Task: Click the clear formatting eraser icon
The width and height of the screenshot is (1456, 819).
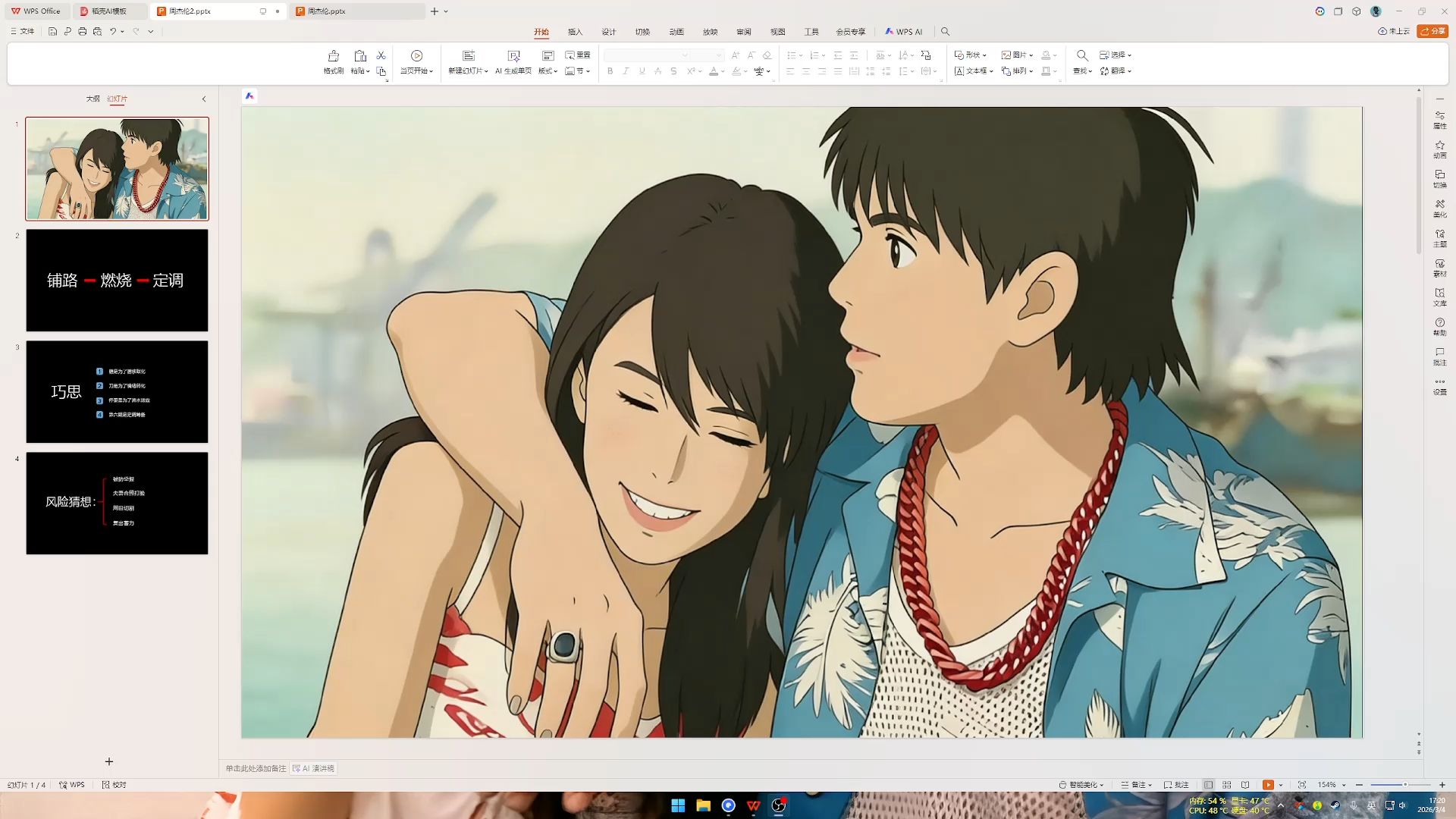Action: 767,55
